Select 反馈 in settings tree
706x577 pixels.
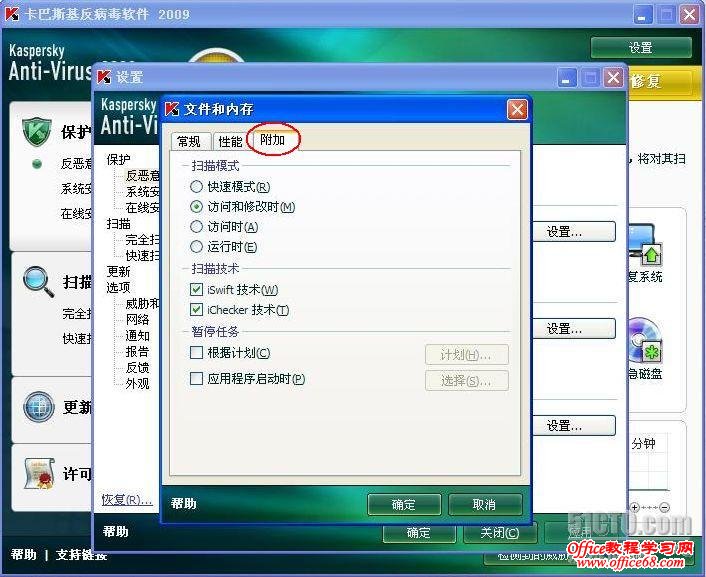(137, 368)
